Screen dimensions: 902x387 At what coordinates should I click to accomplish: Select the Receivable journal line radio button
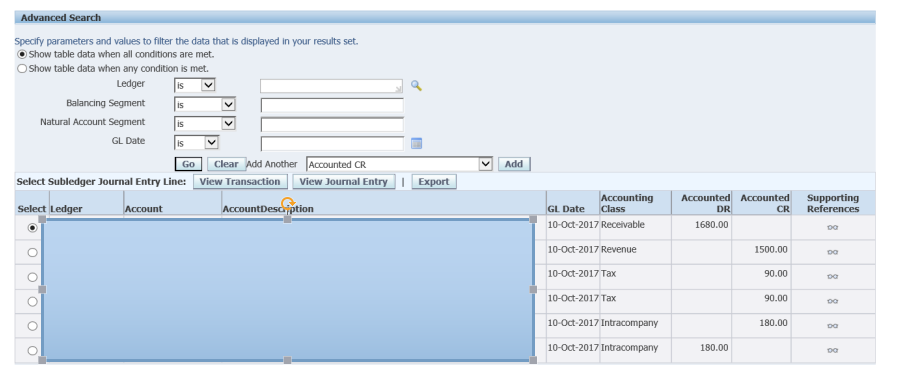32,228
